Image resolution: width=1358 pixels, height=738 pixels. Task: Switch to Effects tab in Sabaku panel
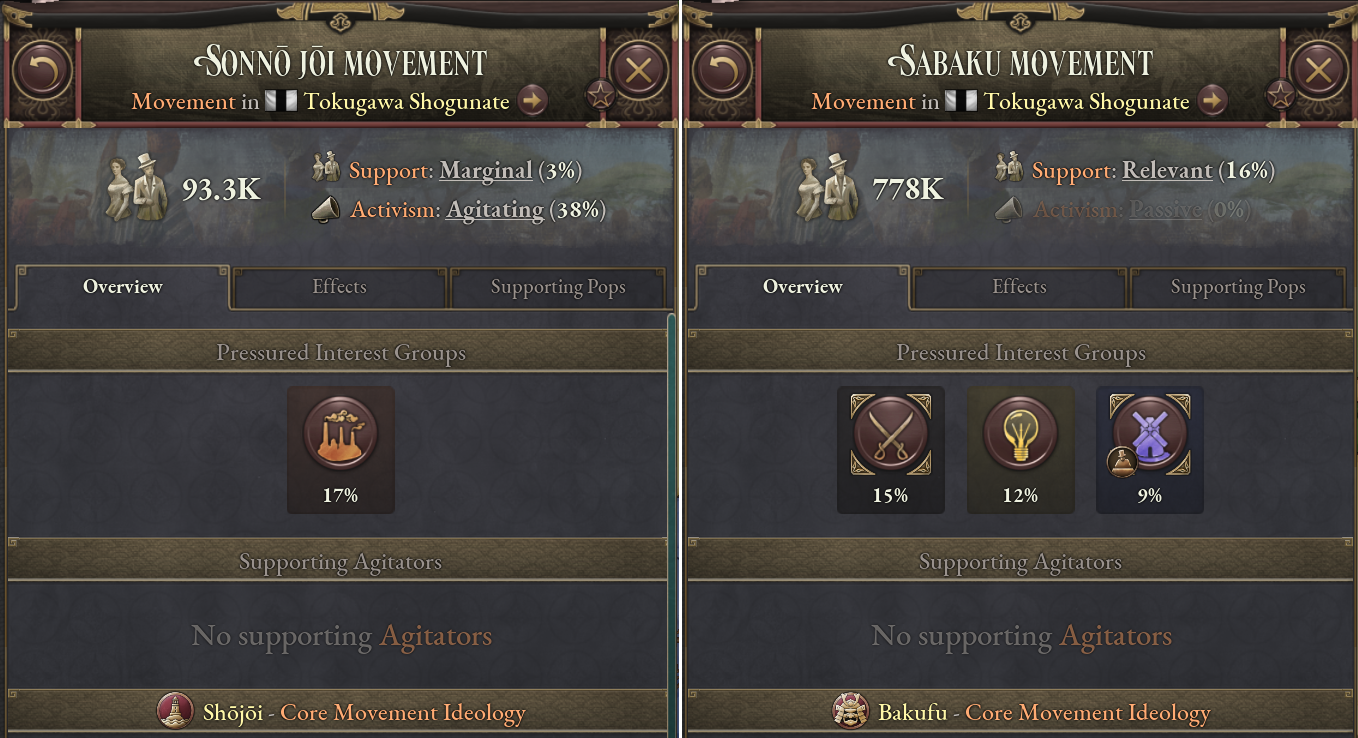pyautogui.click(x=1019, y=287)
